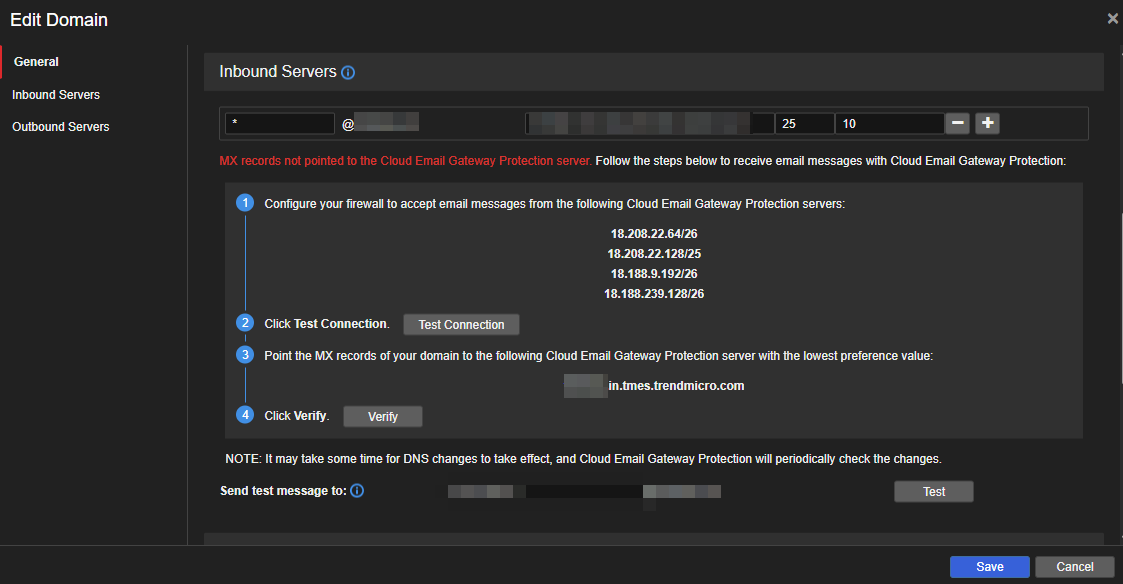Add a server row with plus button
Viewport: 1123px width, 584px height.
(988, 123)
